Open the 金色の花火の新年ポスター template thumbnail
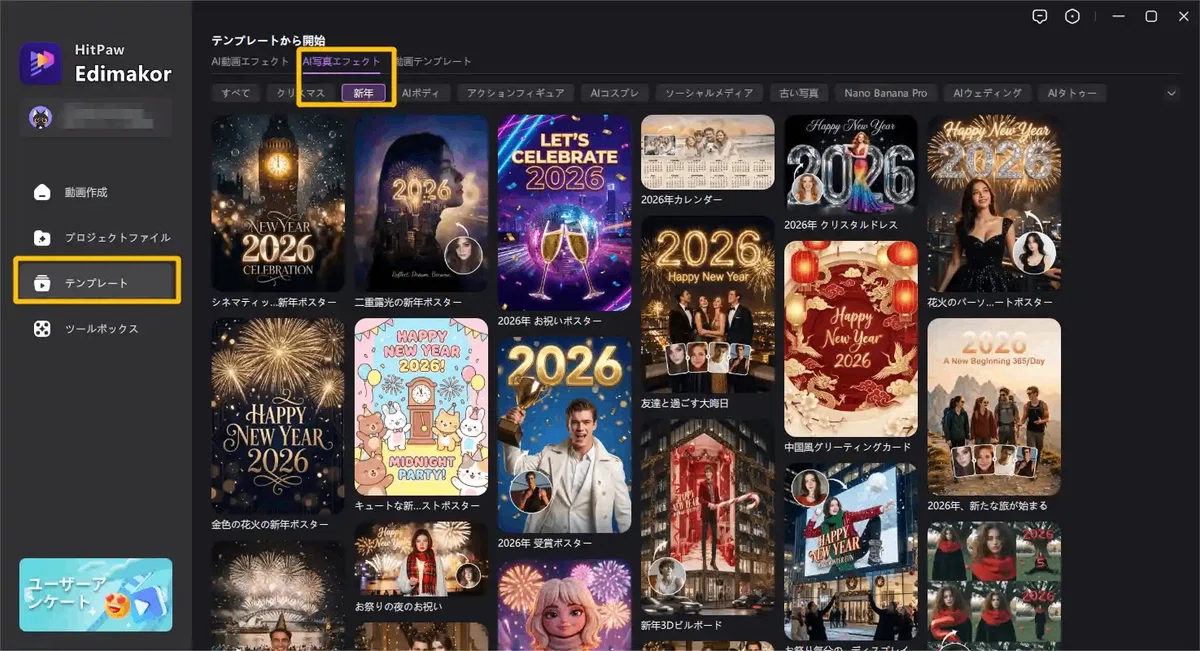Image resolution: width=1200 pixels, height=651 pixels. [278, 416]
